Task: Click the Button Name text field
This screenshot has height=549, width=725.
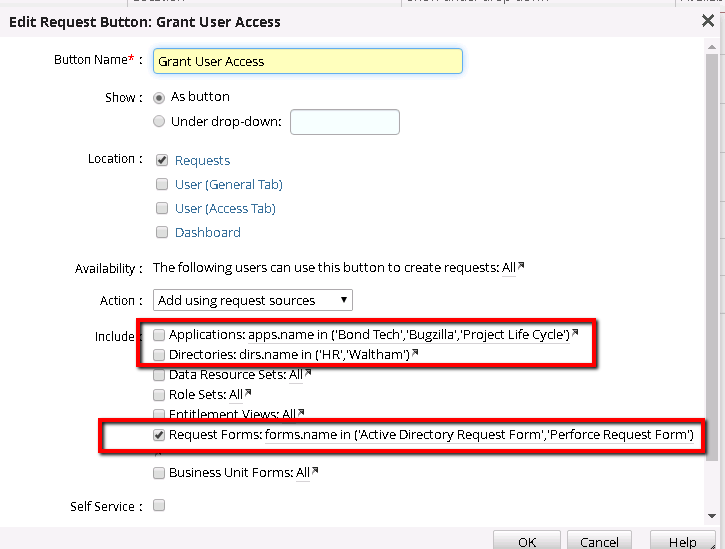Action: point(307,61)
